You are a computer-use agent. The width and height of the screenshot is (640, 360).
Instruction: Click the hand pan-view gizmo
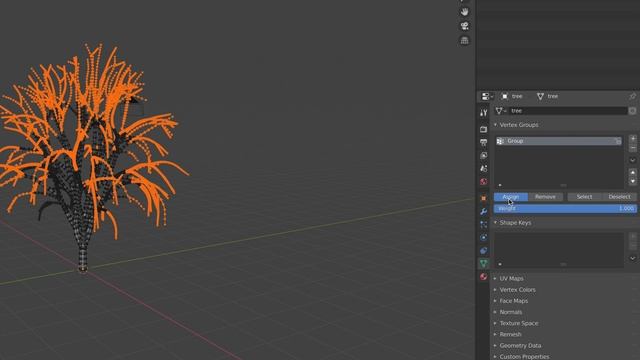(464, 12)
